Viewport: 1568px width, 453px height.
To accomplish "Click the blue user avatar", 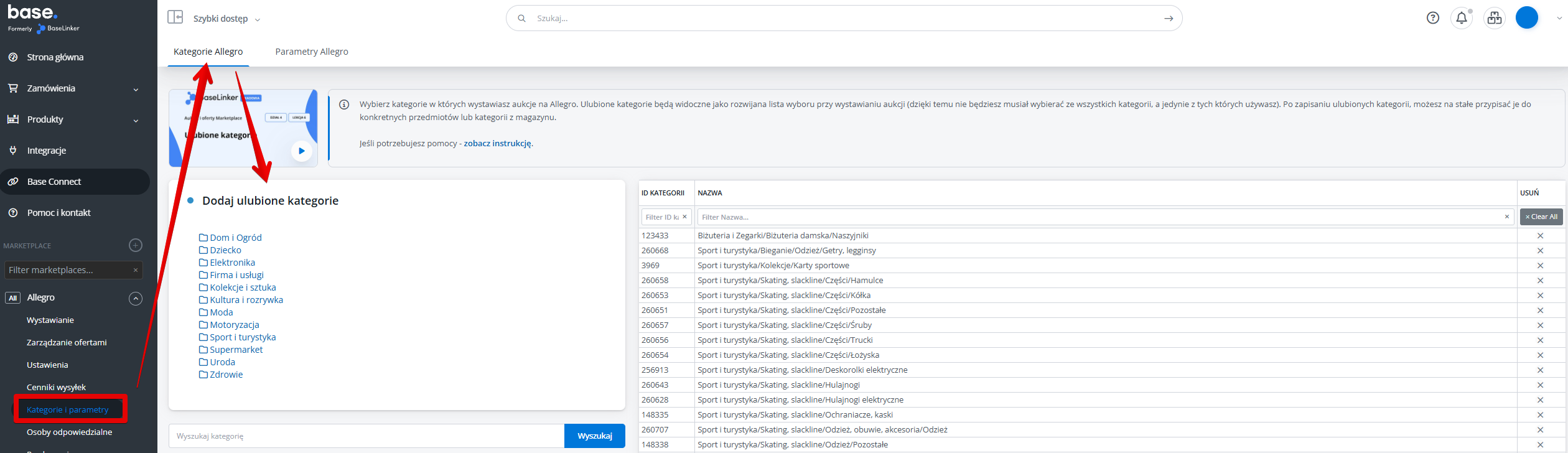I will point(1526,18).
